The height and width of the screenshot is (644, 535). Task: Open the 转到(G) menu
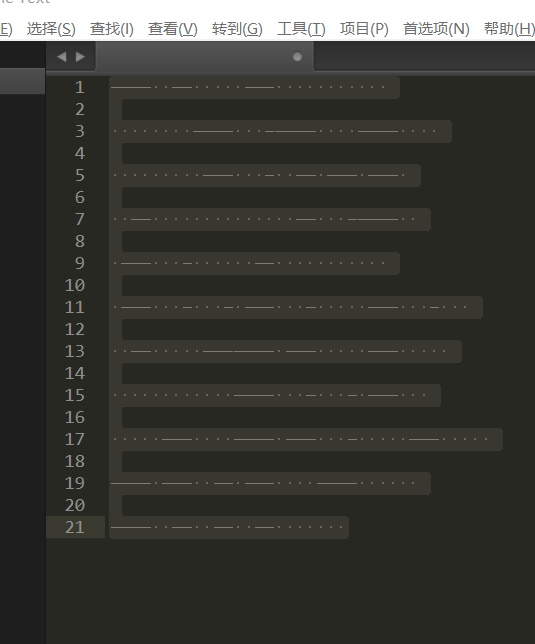237,29
